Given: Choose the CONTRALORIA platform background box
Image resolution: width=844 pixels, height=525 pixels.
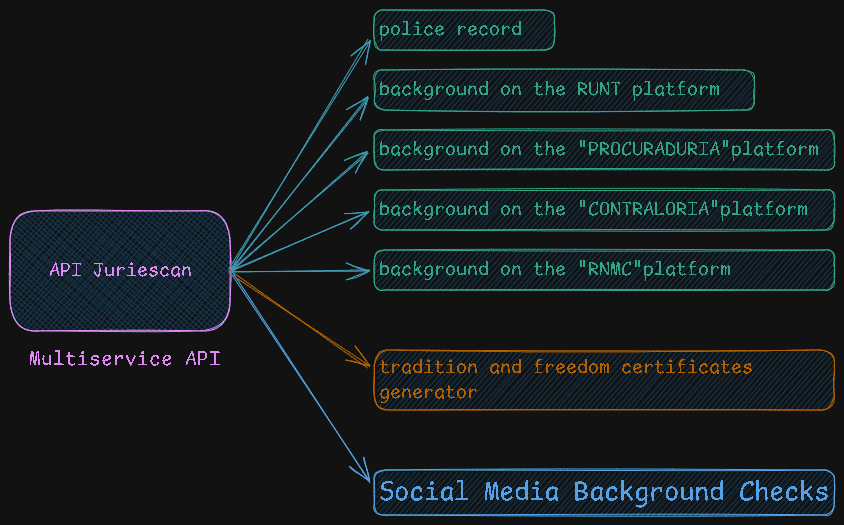Looking at the screenshot, I should click(x=604, y=209).
